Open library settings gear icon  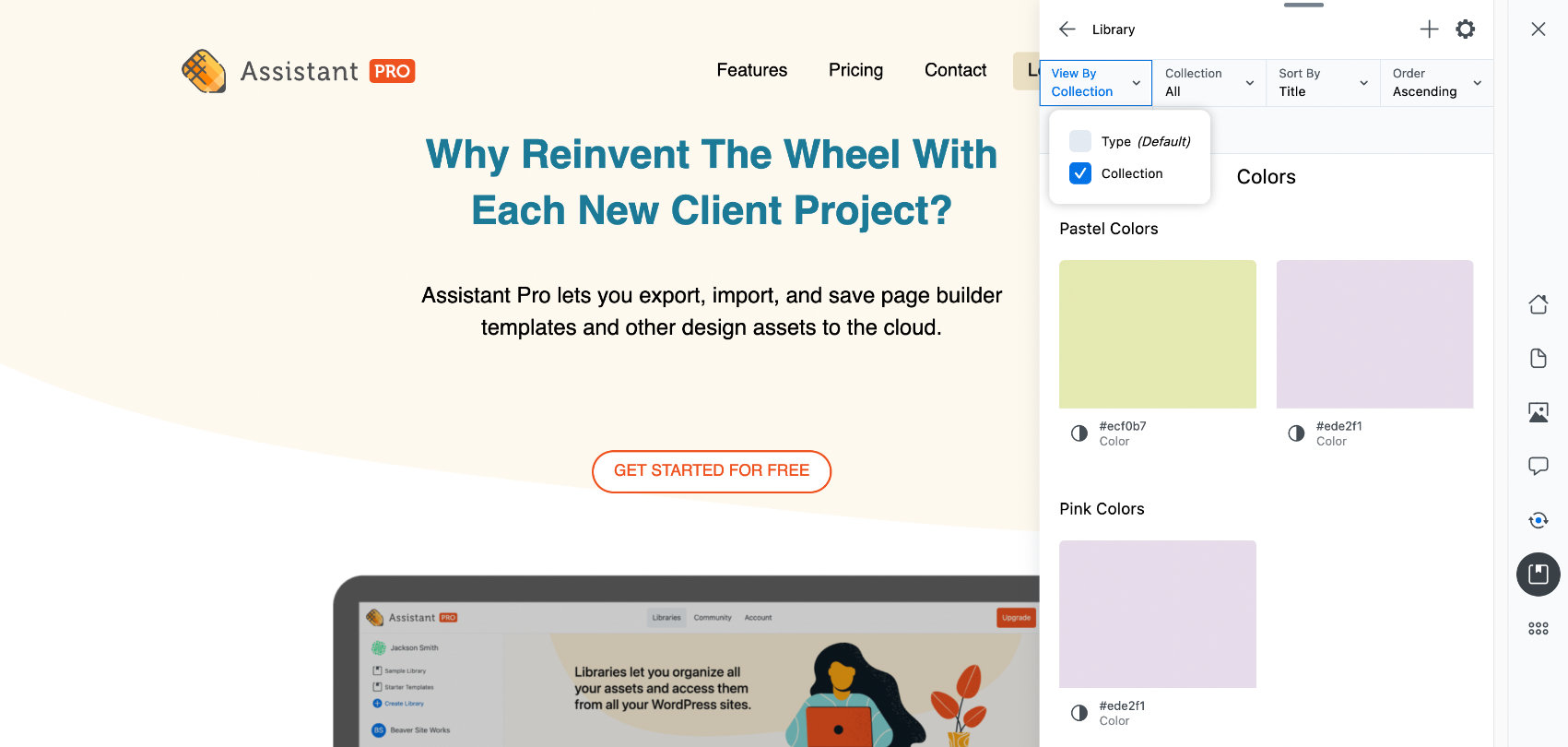point(1465,30)
